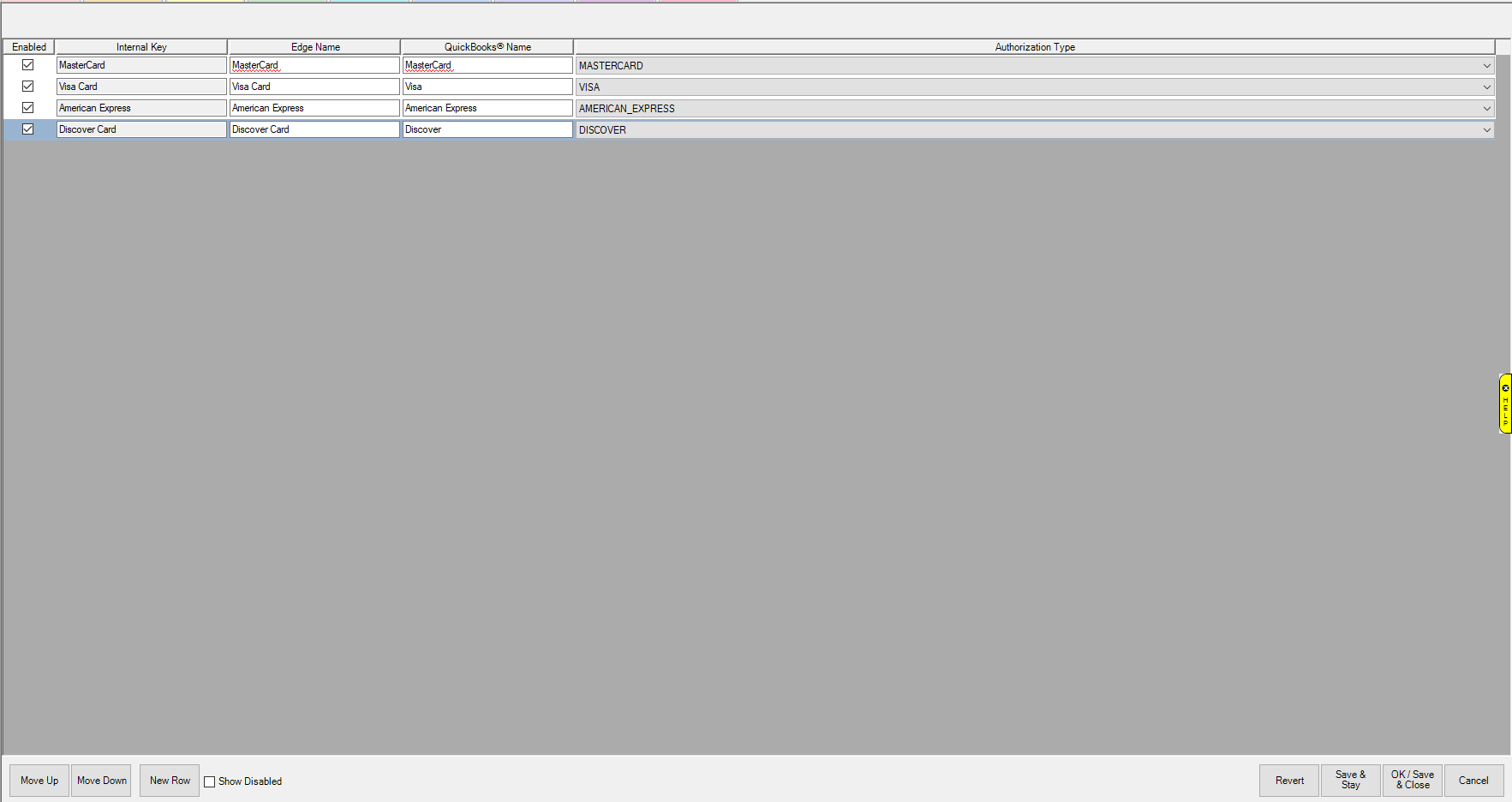Enable the Show Disabled checkbox
This screenshot has width=1512, height=802.
pos(210,781)
